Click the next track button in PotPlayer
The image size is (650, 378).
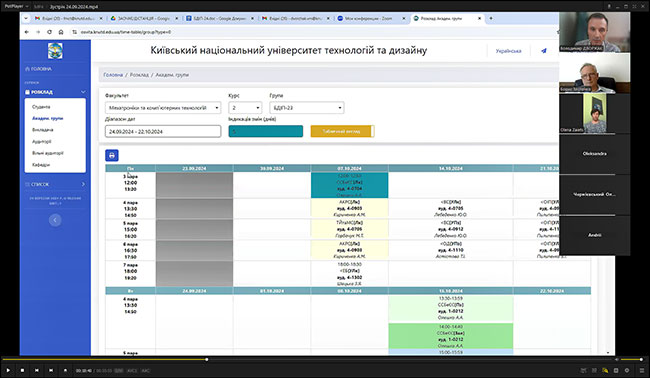pos(51,370)
